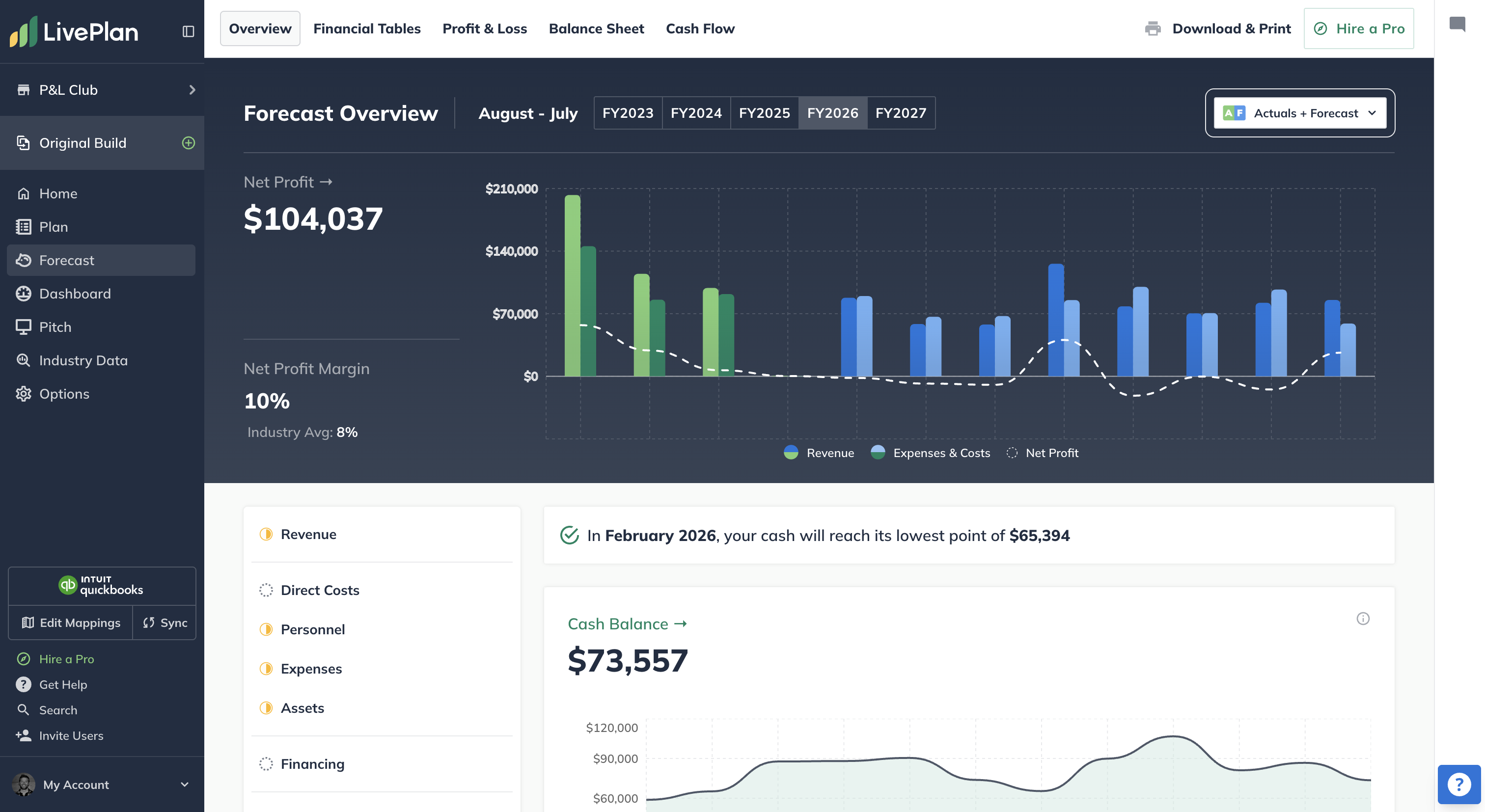Viewport: 1485px width, 812px height.
Task: Click the Revenue legend color swatch
Action: [791, 452]
